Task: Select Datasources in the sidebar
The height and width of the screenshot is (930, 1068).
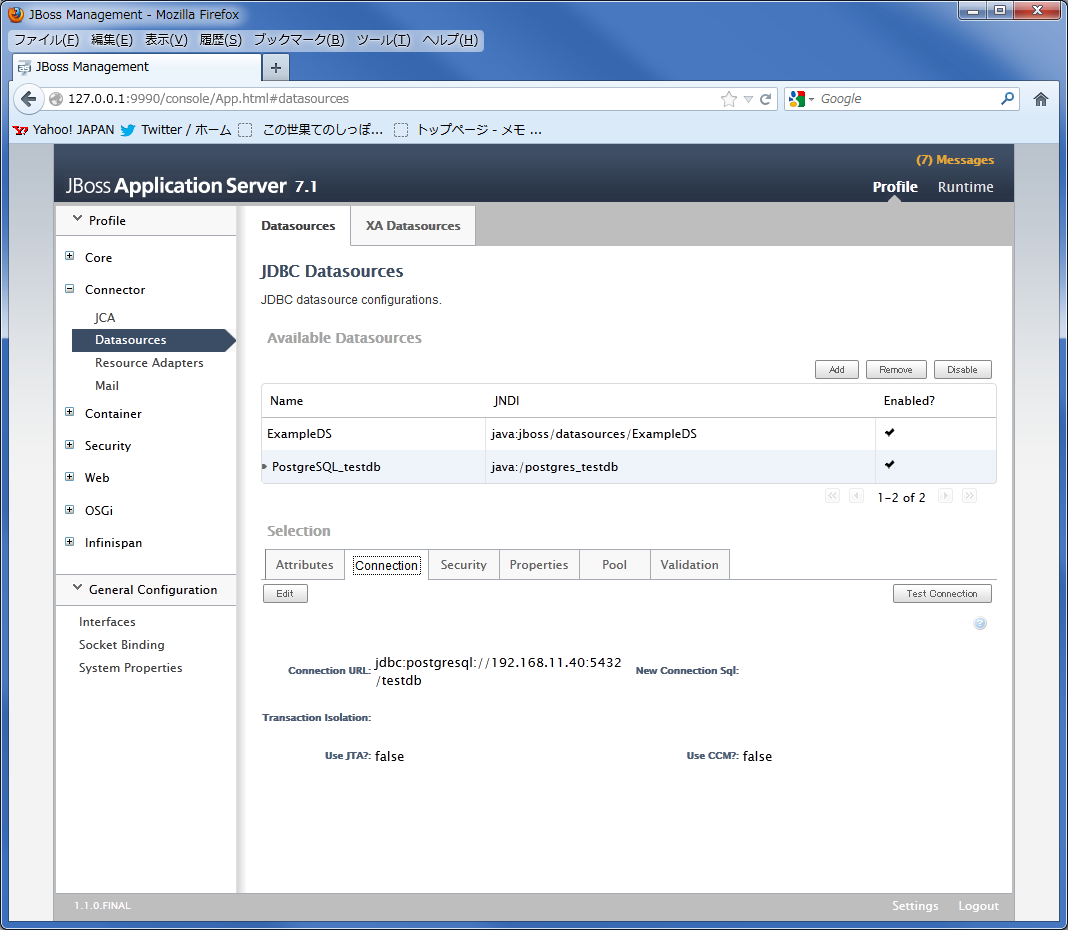Action: tap(153, 340)
